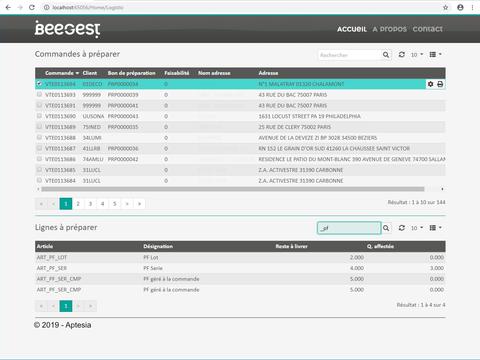Open the browser profile account icon

460,7
